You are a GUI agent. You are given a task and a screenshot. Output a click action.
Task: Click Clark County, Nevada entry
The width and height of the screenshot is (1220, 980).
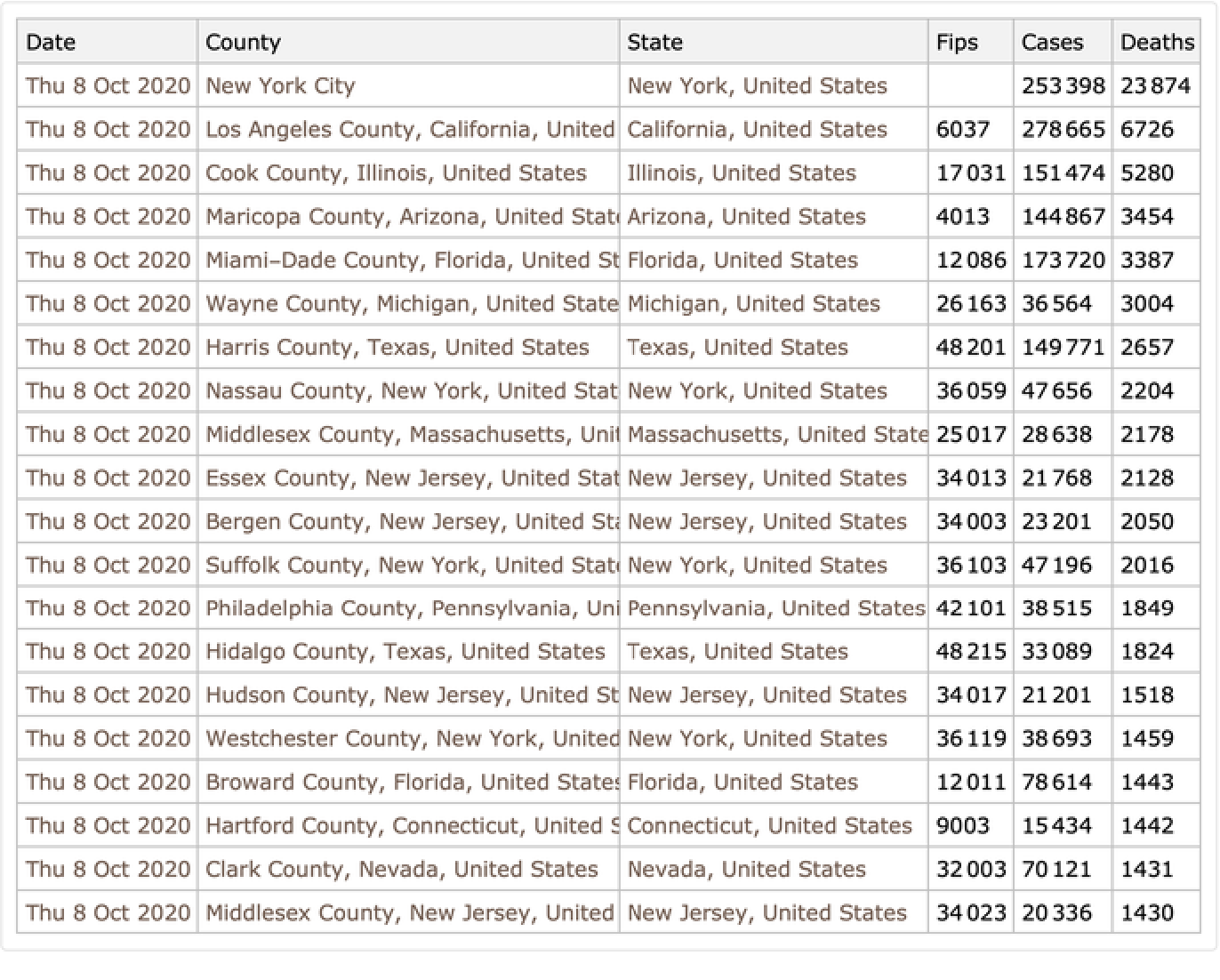click(x=401, y=869)
